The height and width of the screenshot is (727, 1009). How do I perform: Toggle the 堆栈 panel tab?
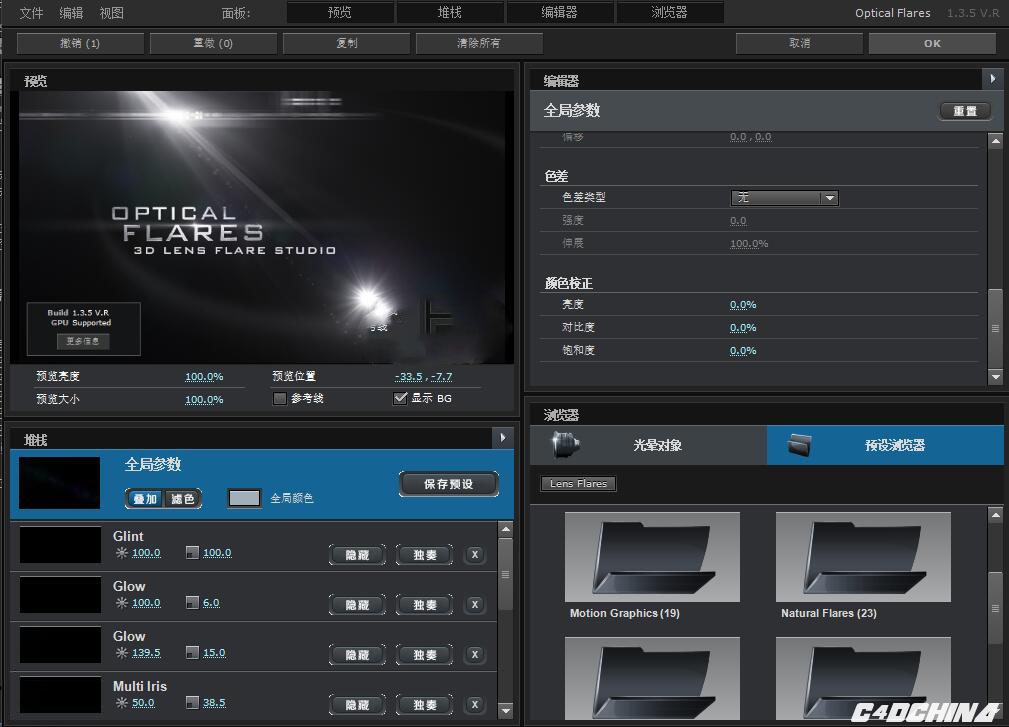pyautogui.click(x=450, y=12)
